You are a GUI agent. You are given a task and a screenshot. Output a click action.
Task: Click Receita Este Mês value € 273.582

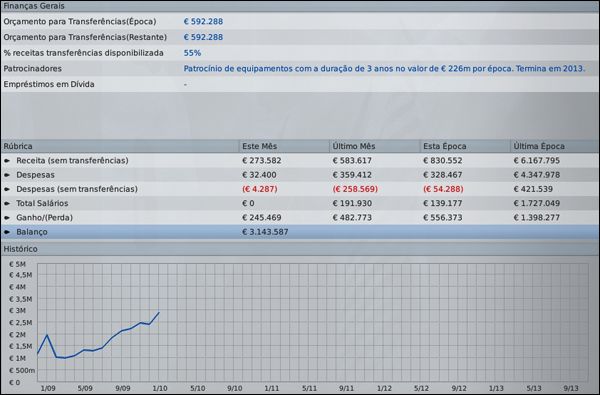click(x=262, y=160)
